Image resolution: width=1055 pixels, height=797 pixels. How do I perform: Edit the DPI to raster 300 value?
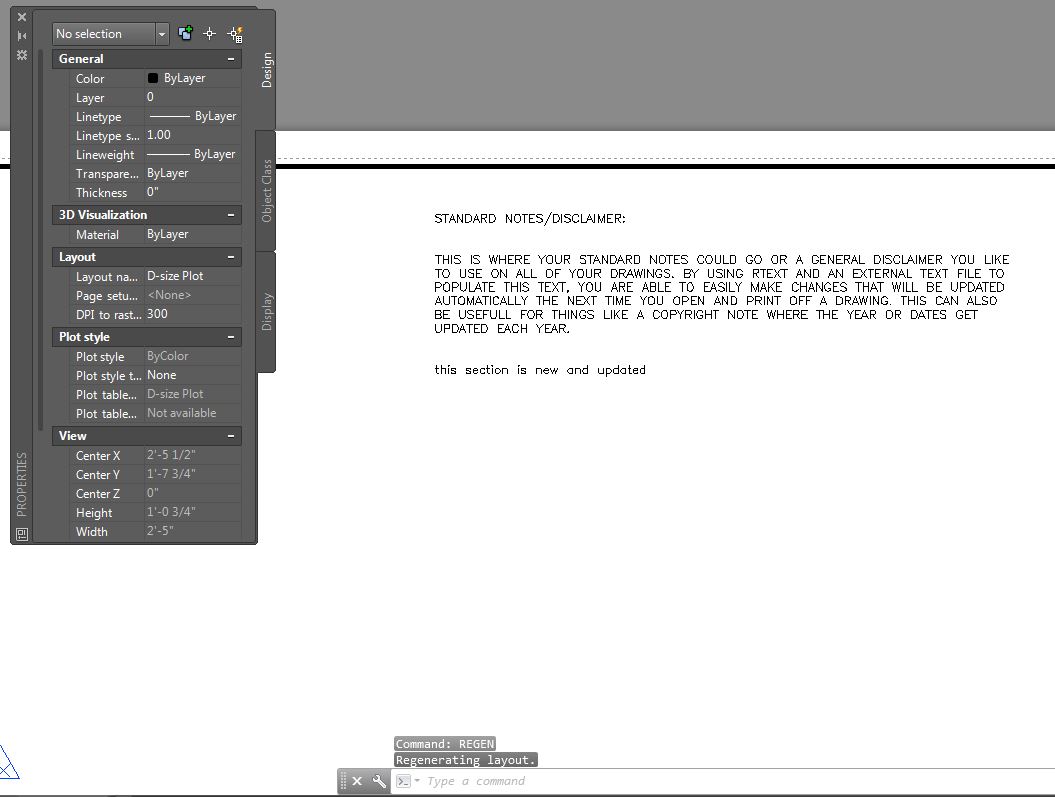click(x=193, y=314)
